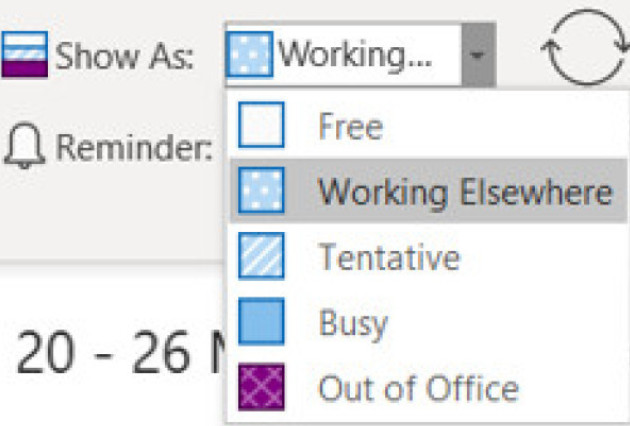Expand the Show As dropdown arrow
This screenshot has width=630, height=426.
click(481, 53)
